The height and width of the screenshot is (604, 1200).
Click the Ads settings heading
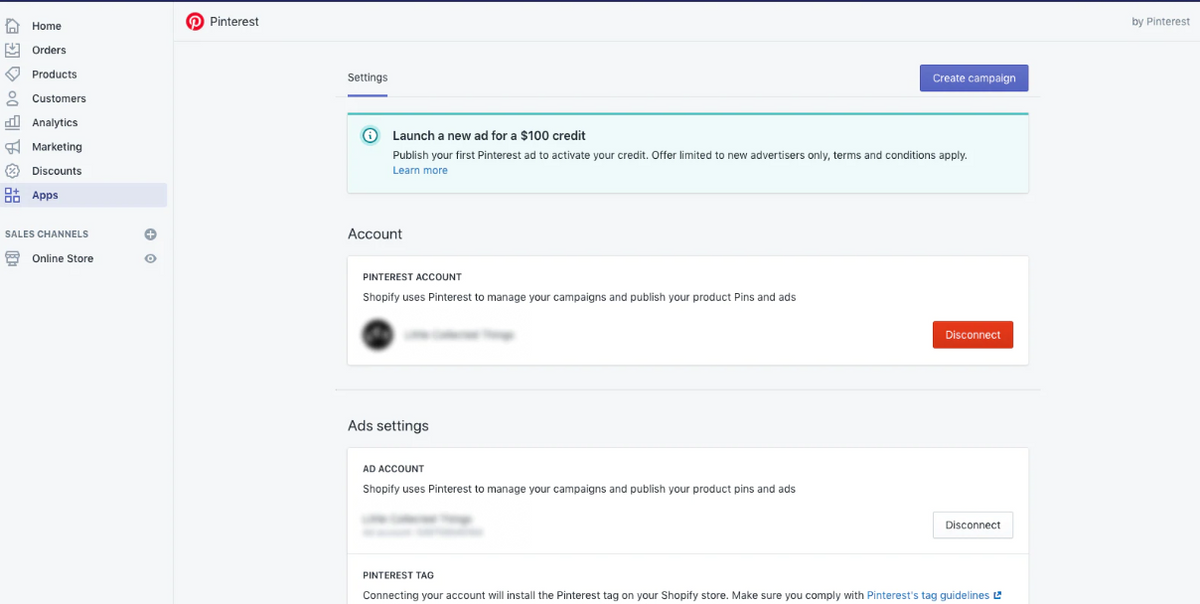click(x=388, y=426)
